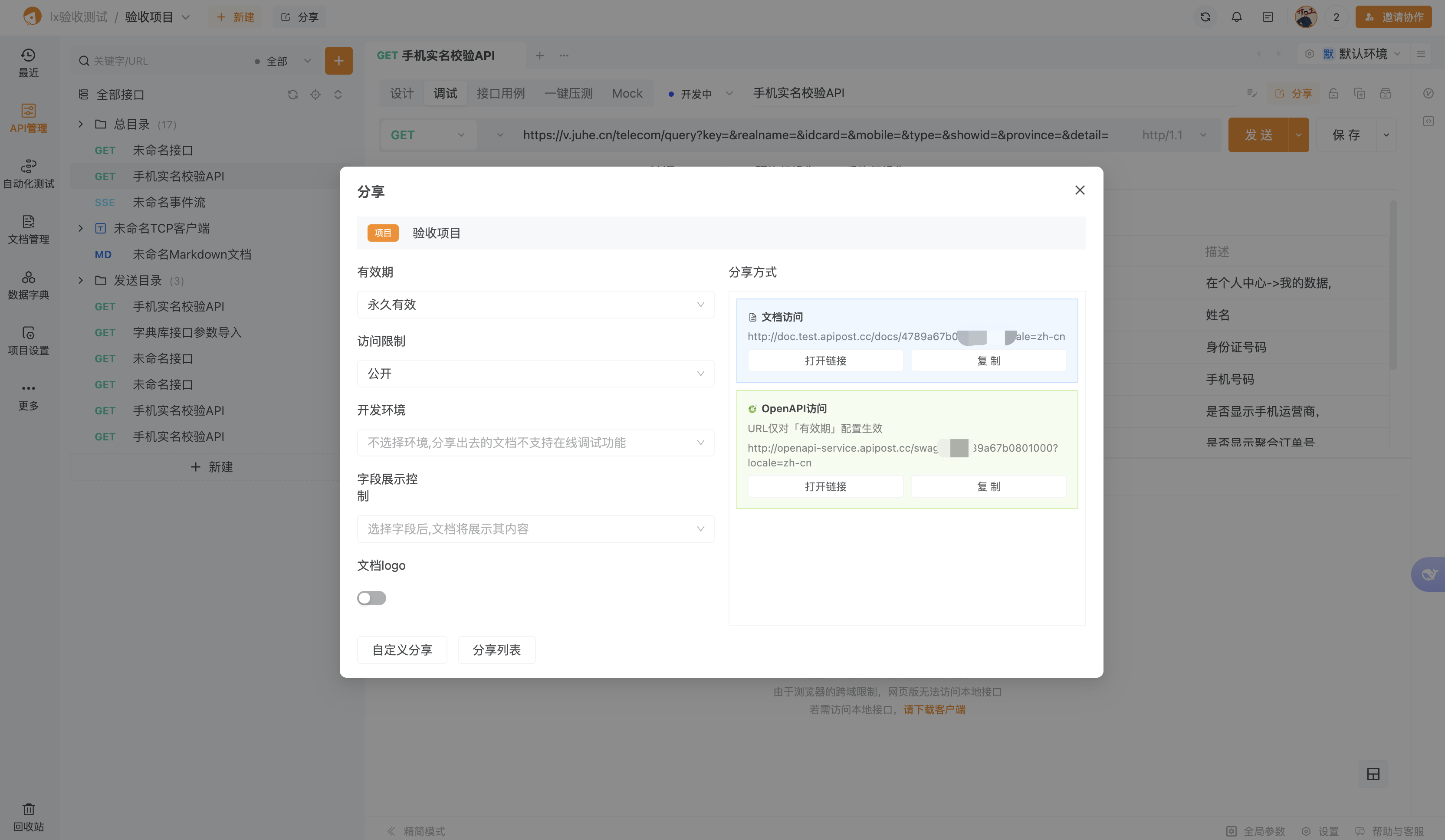
Task: Open the notifications bell
Action: click(1236, 16)
